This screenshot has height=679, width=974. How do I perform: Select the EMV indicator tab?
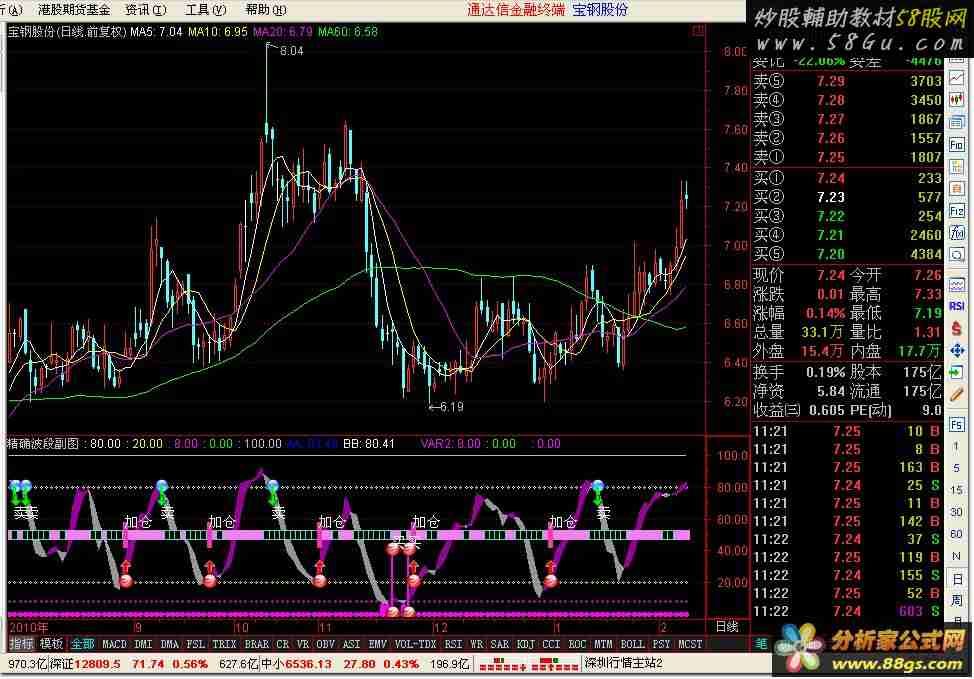pos(378,644)
